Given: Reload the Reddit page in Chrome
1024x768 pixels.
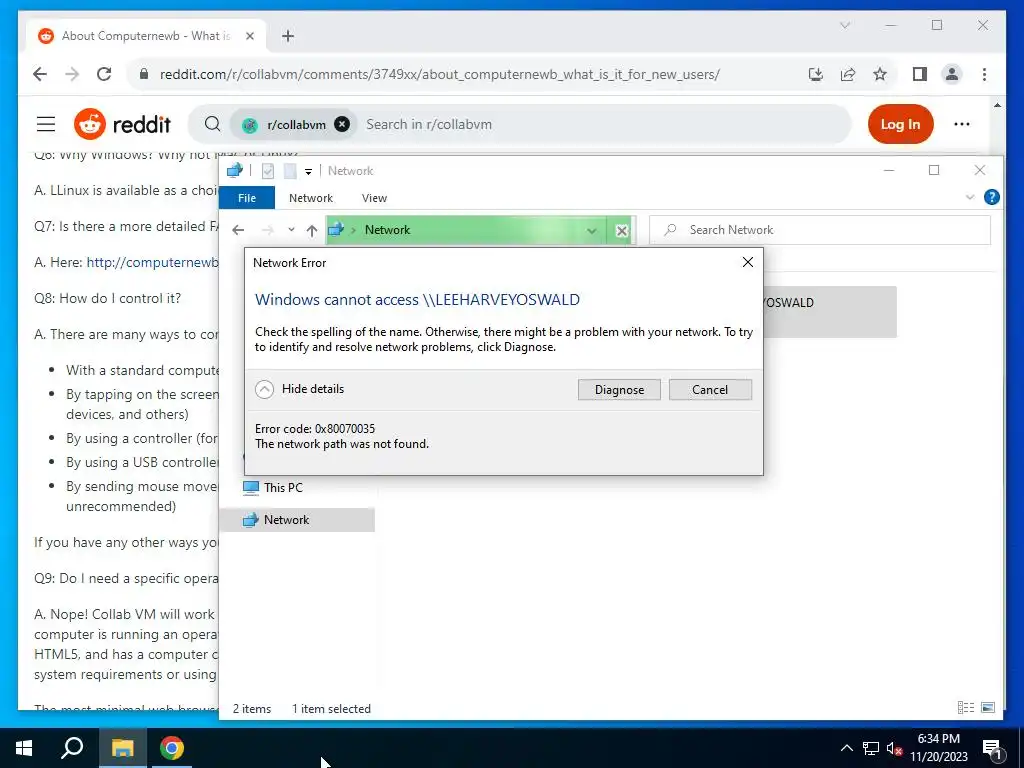Looking at the screenshot, I should [x=104, y=74].
